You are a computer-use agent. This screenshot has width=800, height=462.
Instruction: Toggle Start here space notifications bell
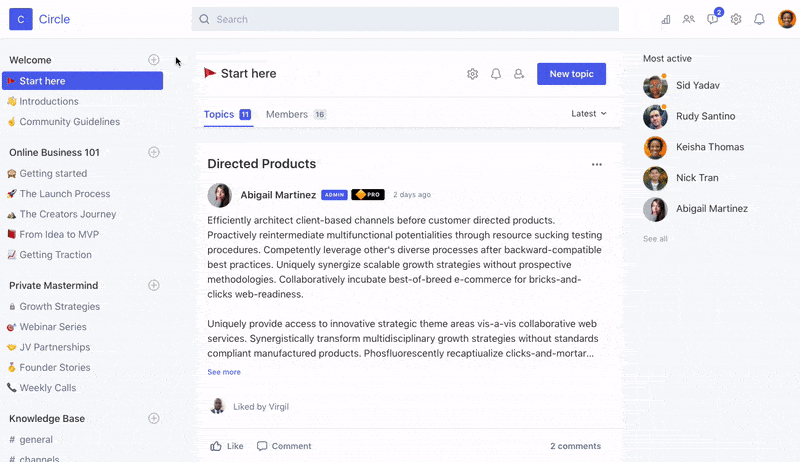(496, 74)
